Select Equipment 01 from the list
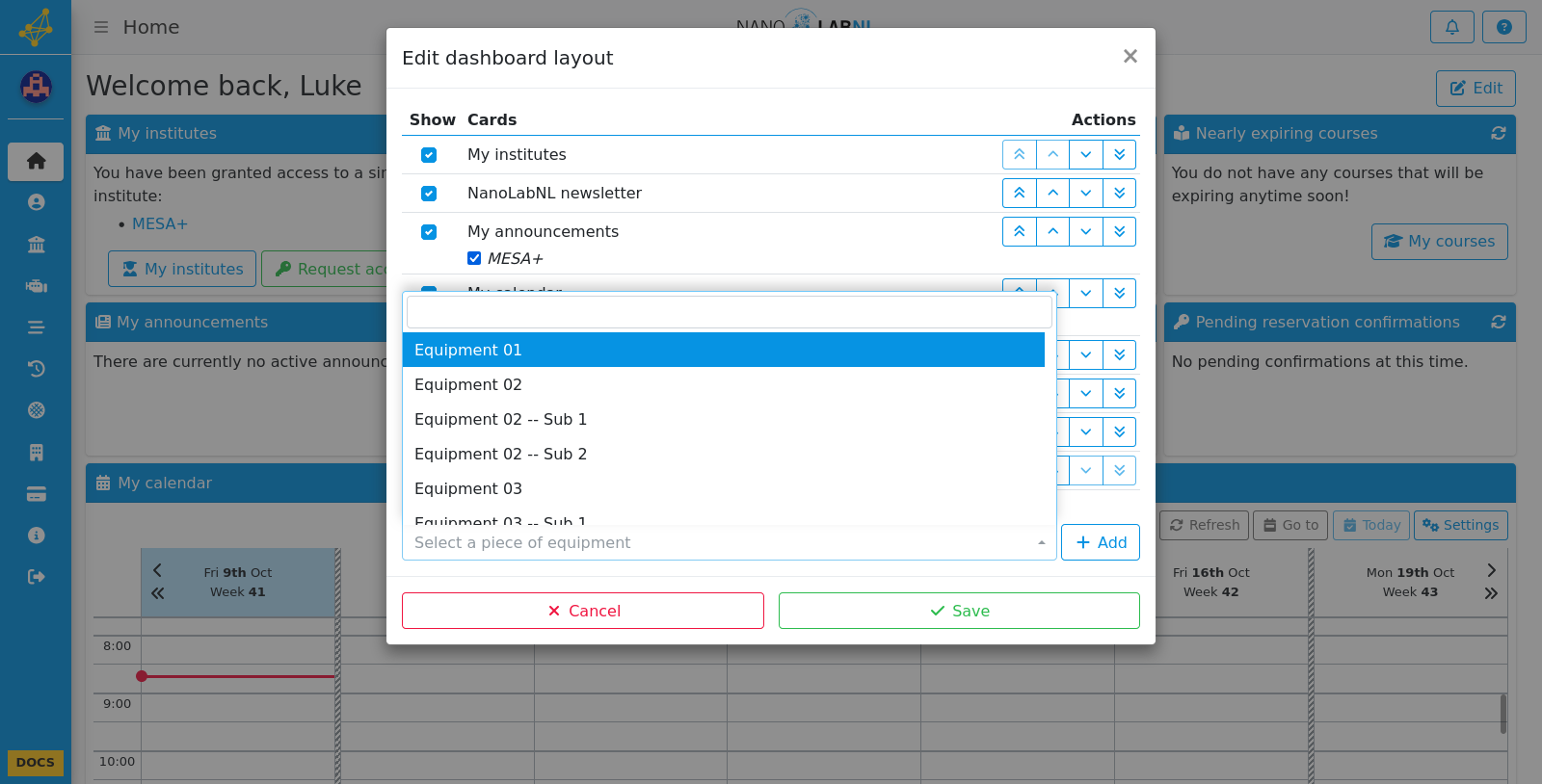Image resolution: width=1542 pixels, height=784 pixels. point(724,350)
